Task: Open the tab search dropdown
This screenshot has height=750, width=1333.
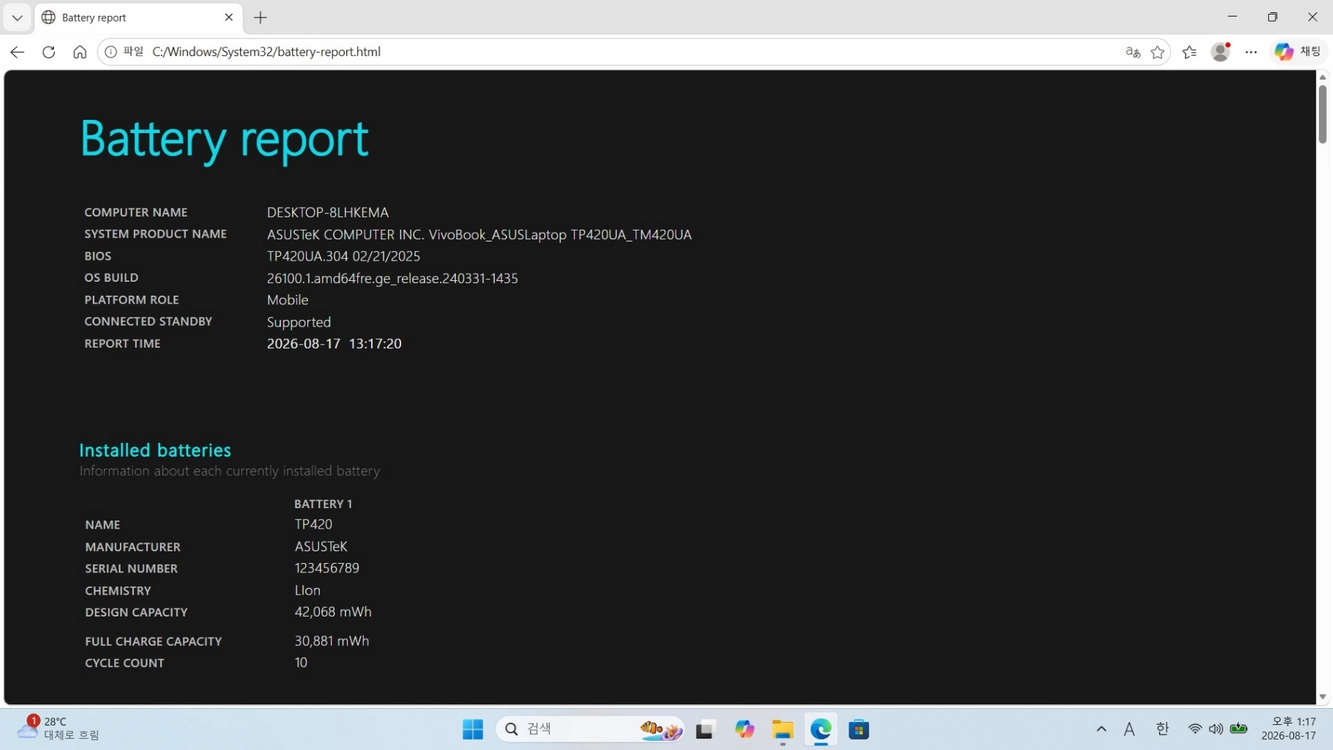Action: pos(17,17)
